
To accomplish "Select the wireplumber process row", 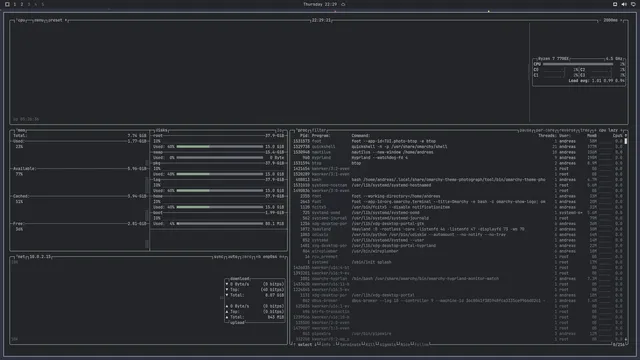I will (457, 251).
